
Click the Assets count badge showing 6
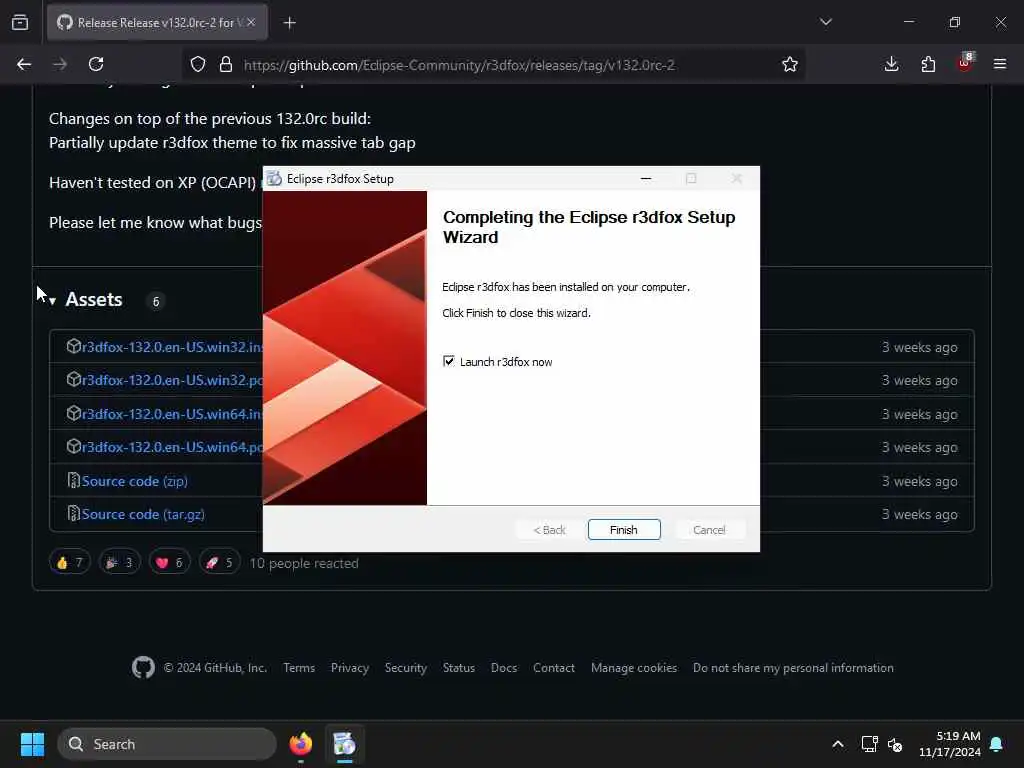(155, 301)
